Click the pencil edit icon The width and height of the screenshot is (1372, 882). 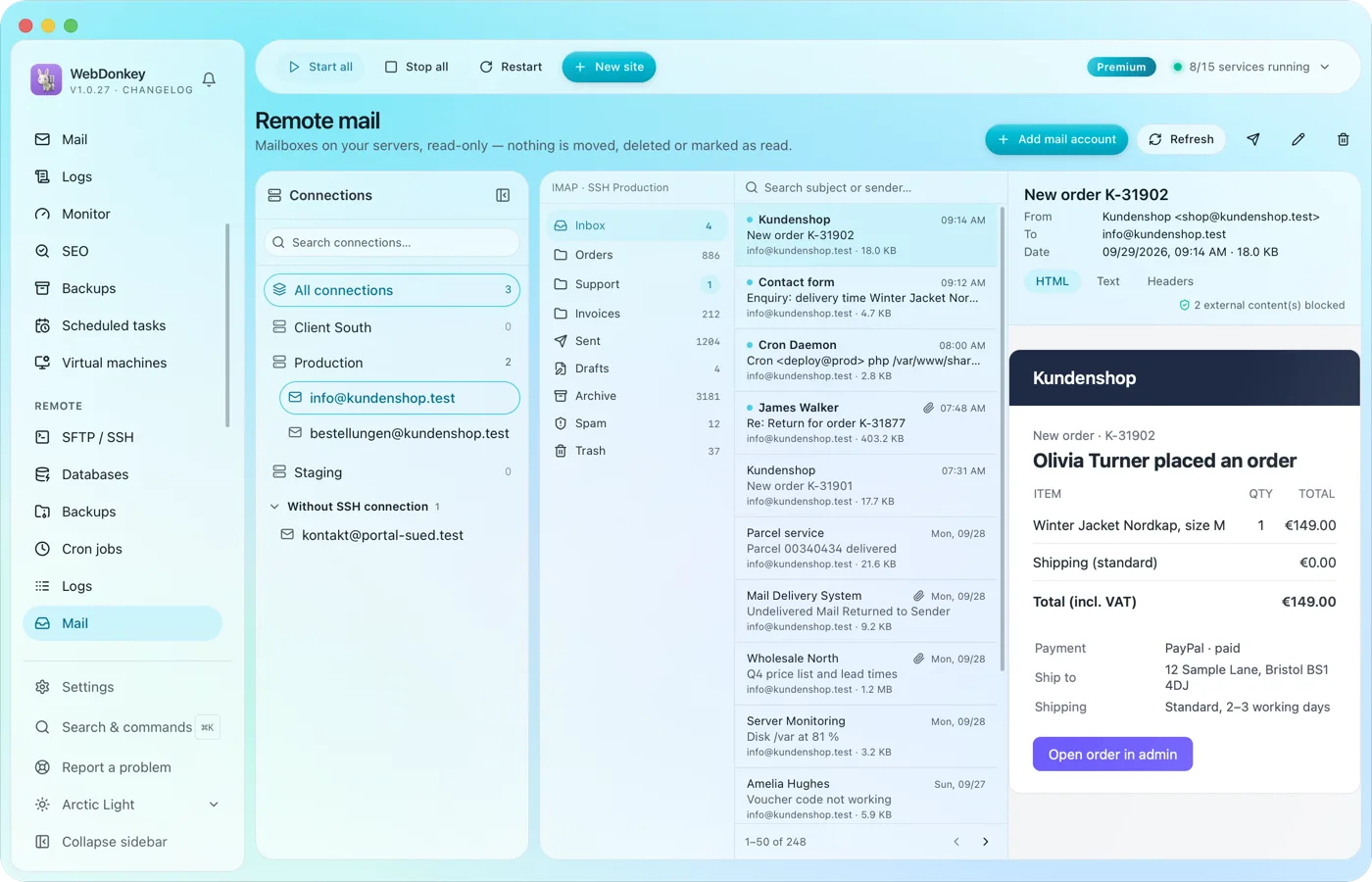[1298, 139]
